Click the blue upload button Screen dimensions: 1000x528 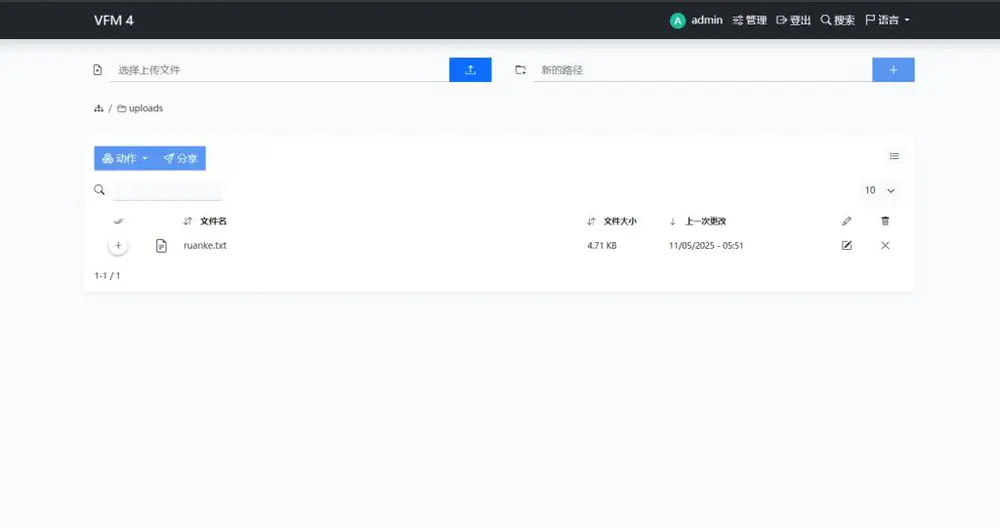[x=470, y=70]
